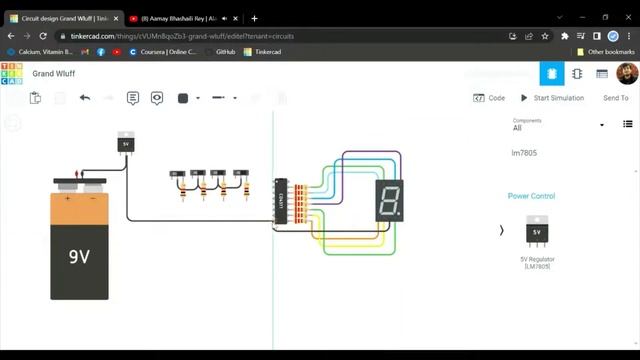Open Other bookmarks folder
The image size is (640, 360).
click(x=606, y=52)
